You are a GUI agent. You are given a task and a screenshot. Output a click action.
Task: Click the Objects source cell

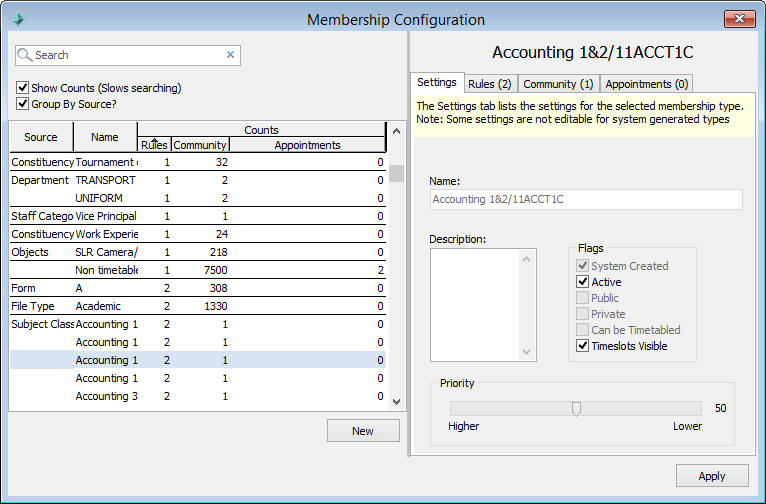[42, 252]
